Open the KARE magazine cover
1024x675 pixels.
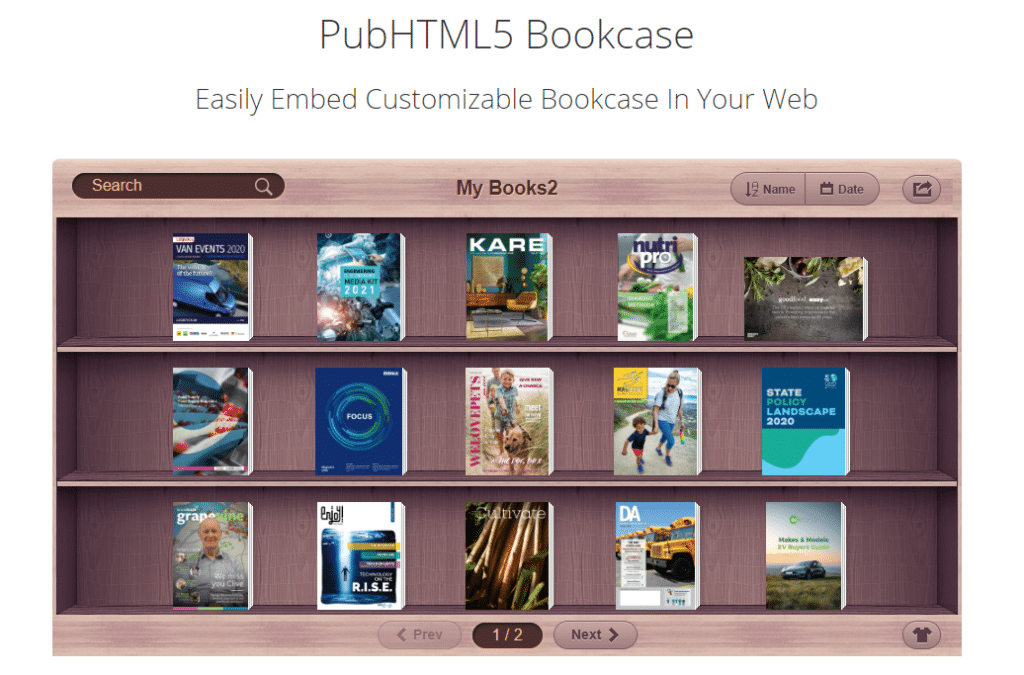pos(508,288)
